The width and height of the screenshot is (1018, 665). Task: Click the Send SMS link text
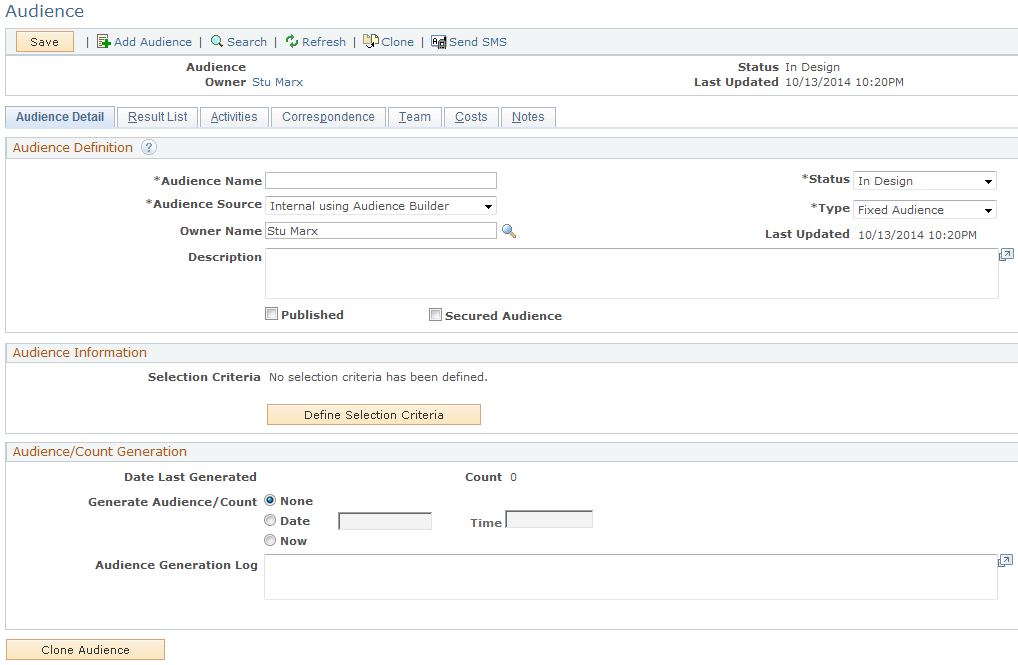click(478, 42)
